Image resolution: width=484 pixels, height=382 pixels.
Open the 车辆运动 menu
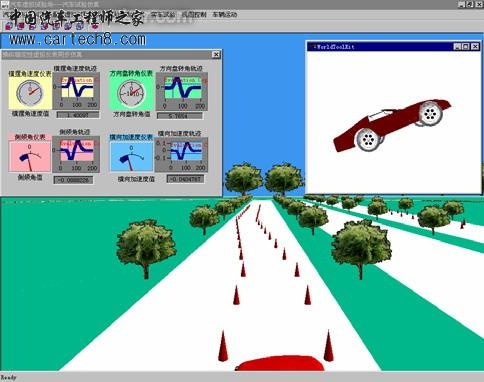pos(225,15)
